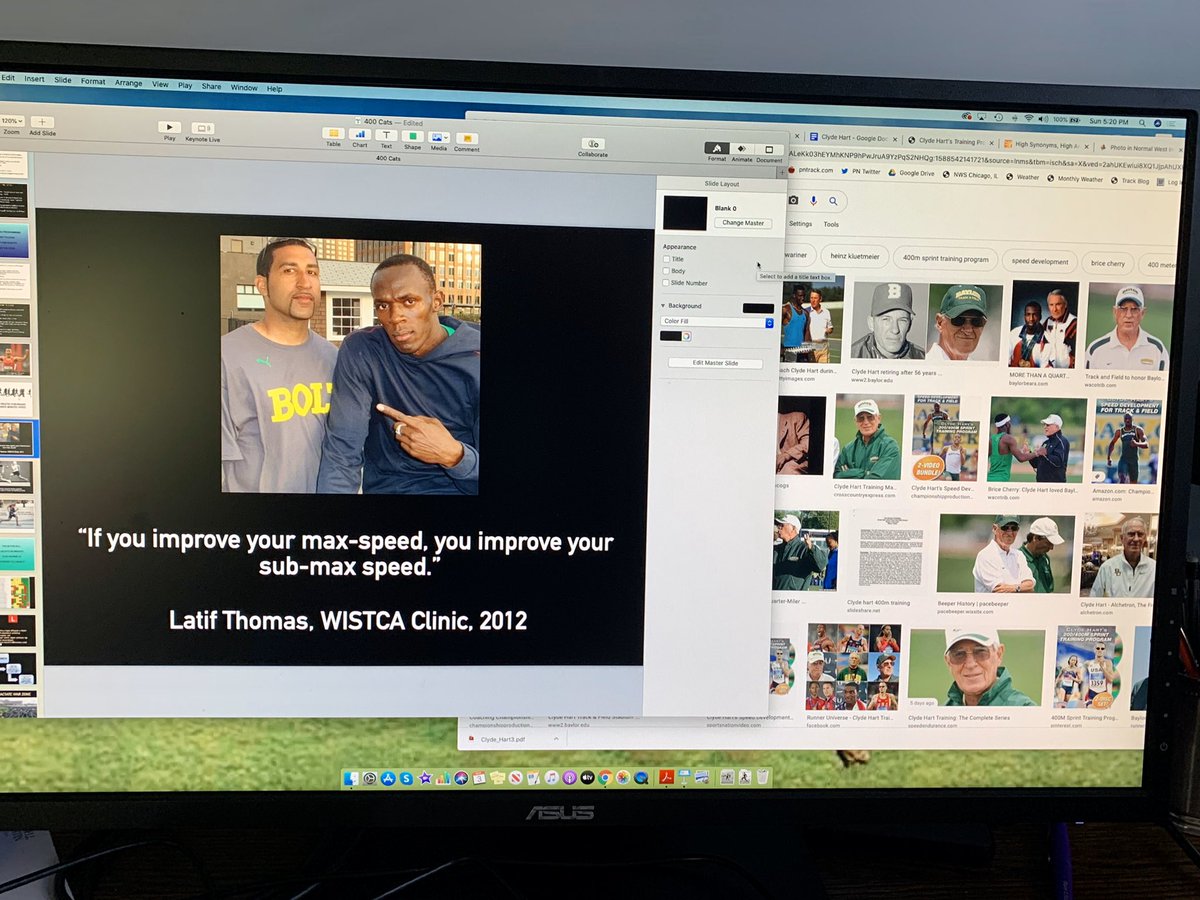
Task: Open the Color Fill dropdown
Action: click(717, 322)
